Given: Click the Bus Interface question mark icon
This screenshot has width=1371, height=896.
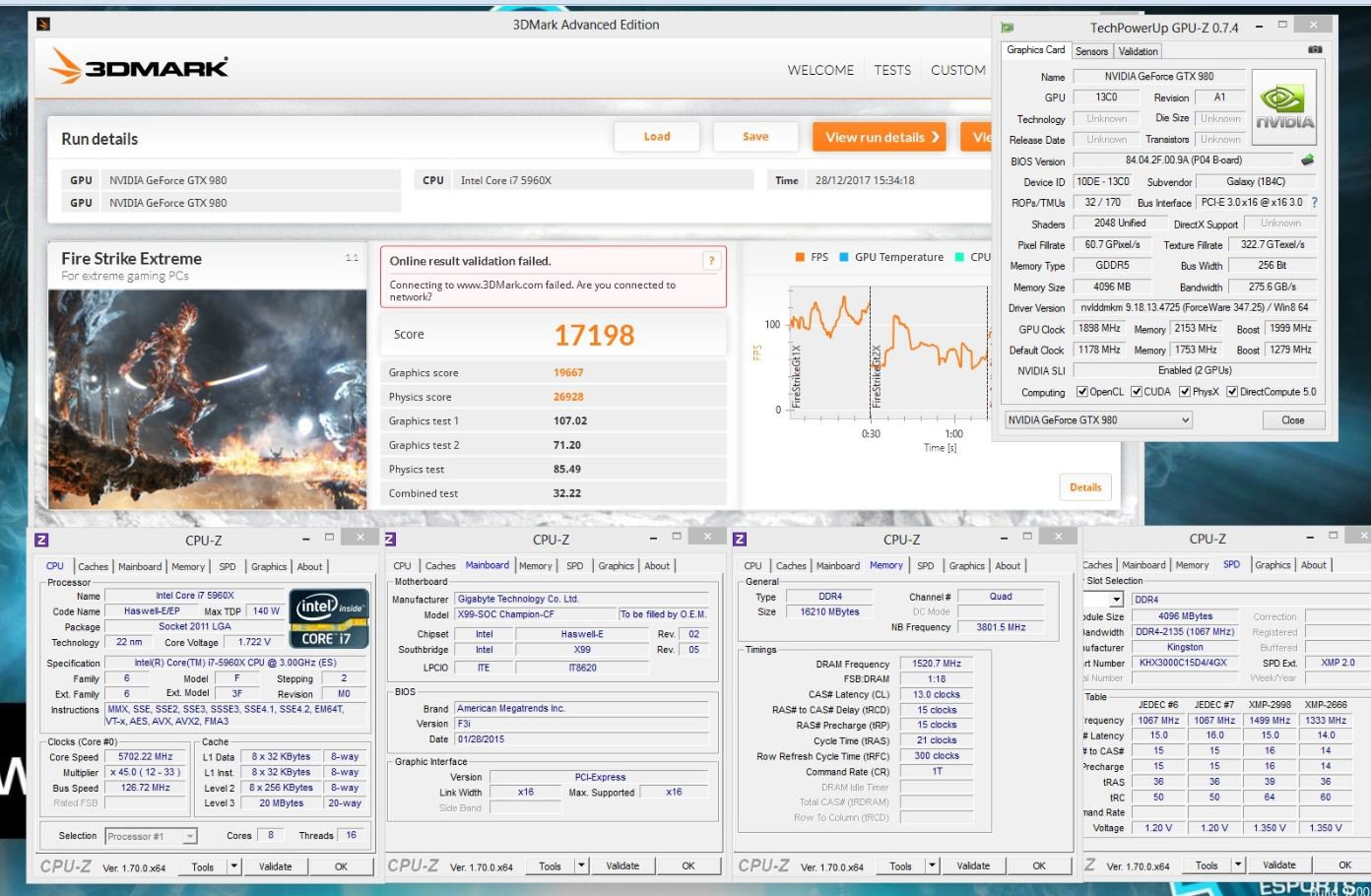Looking at the screenshot, I should click(x=1314, y=202).
